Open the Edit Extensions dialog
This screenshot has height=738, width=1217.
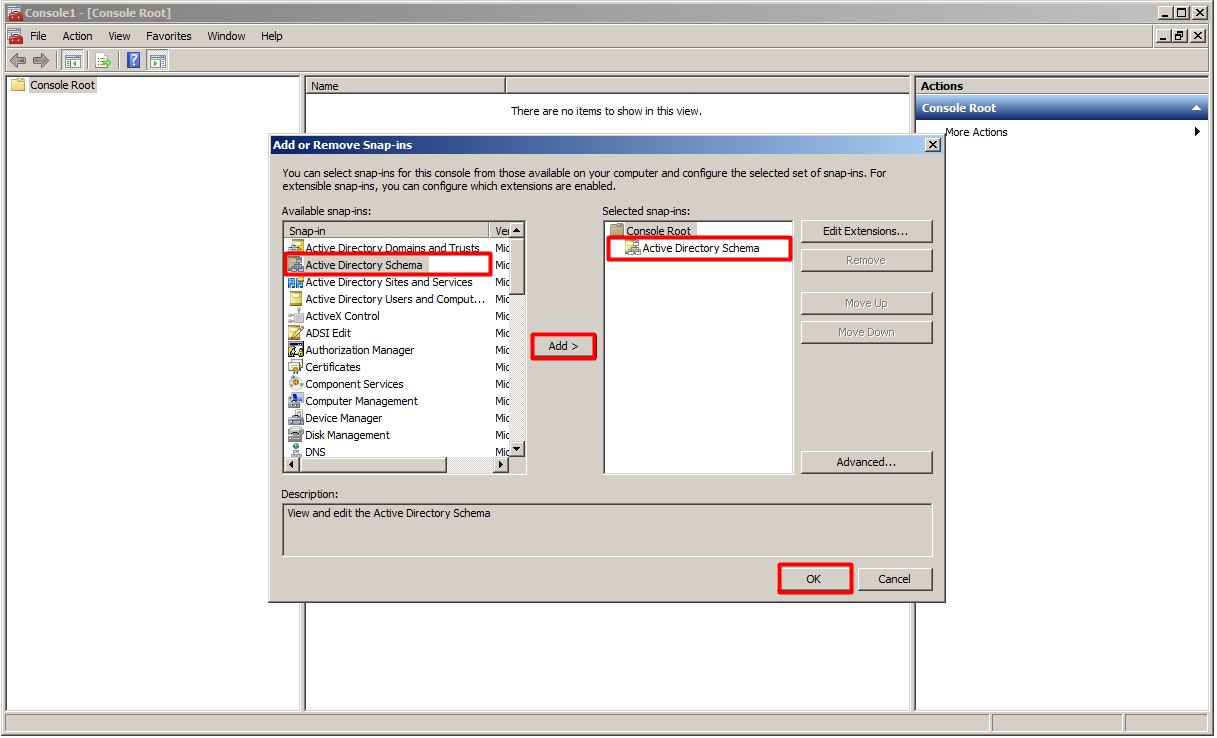(865, 231)
